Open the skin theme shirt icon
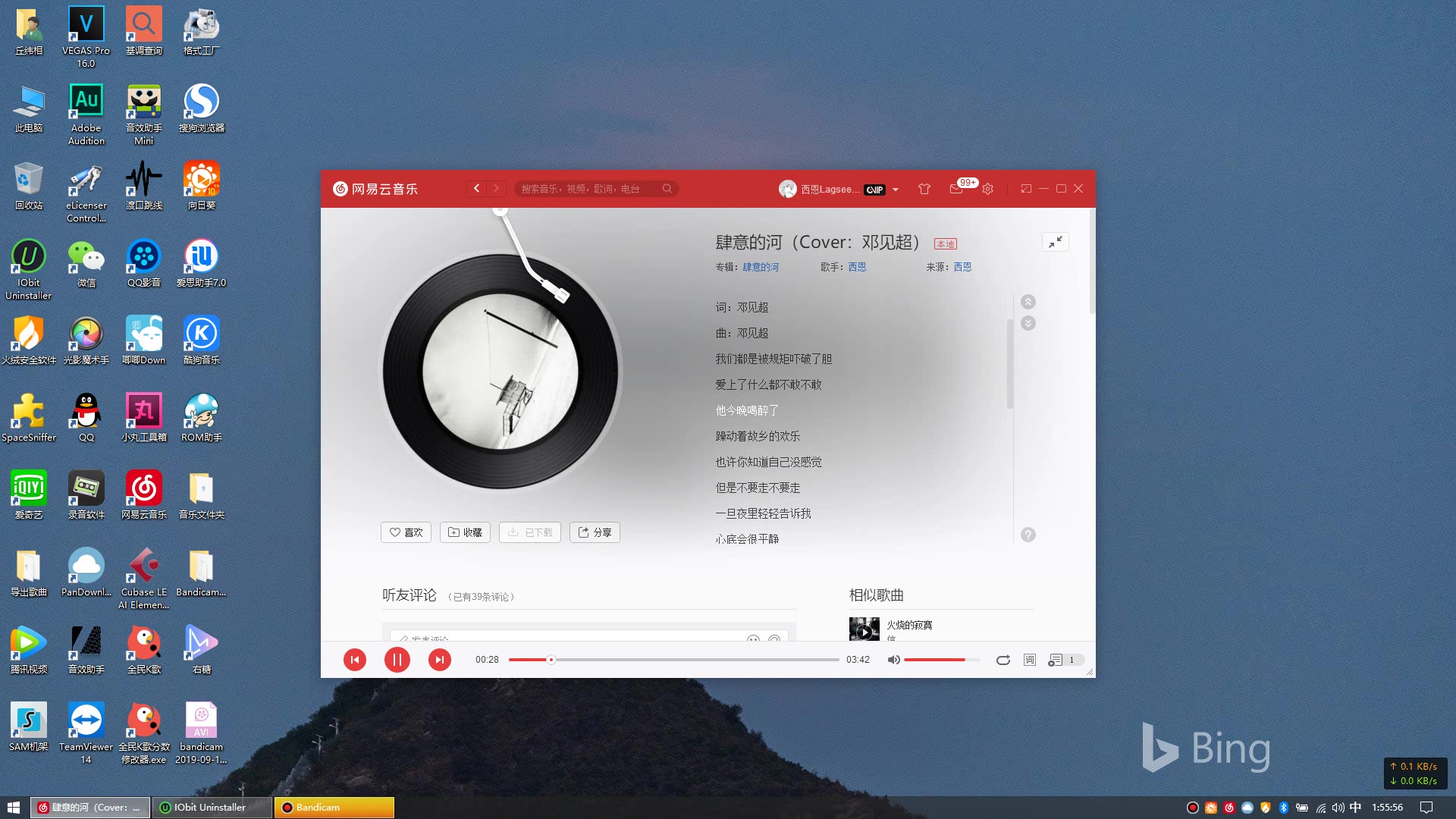1456x819 pixels. tap(924, 189)
